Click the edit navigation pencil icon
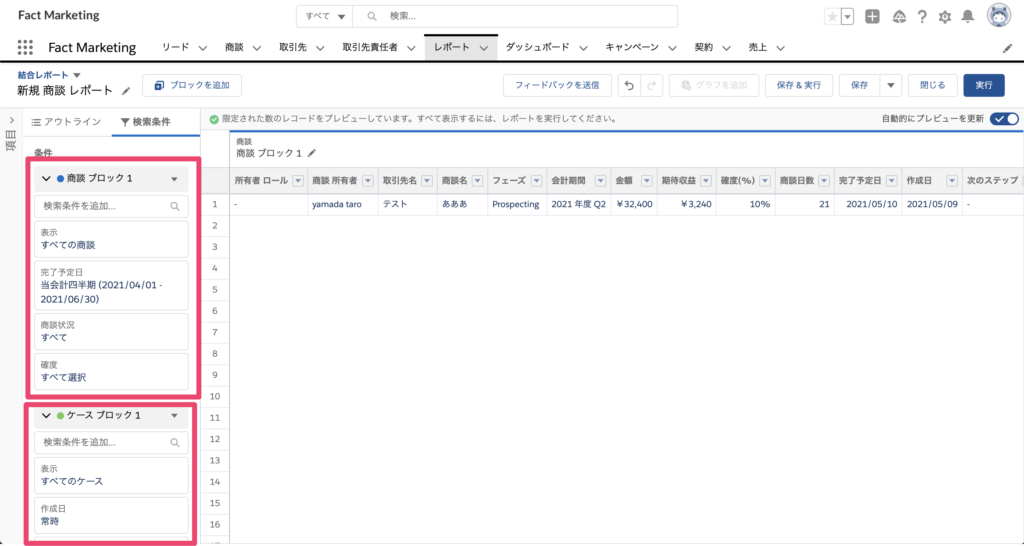 (x=1008, y=48)
